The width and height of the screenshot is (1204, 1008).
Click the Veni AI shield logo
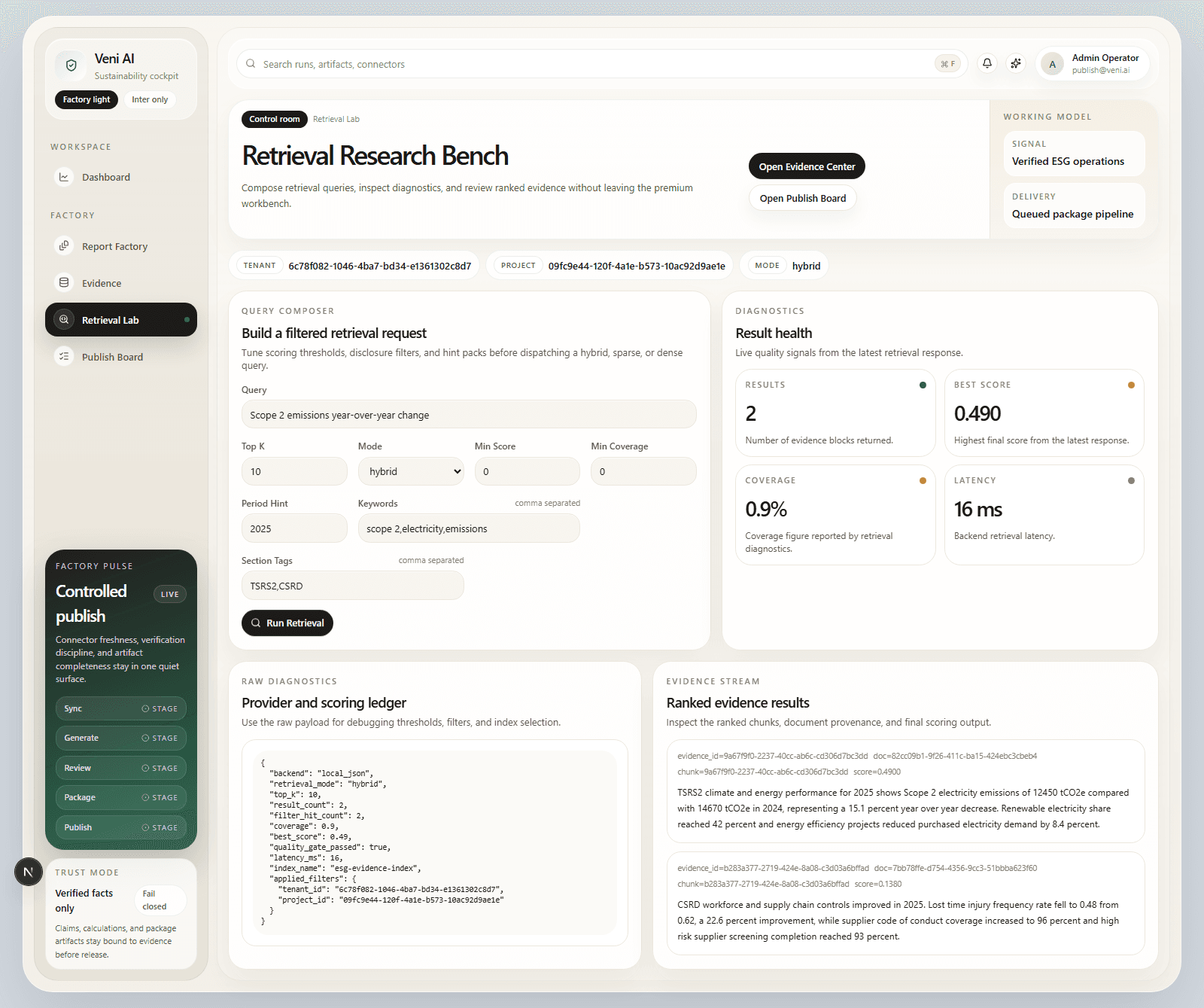tap(71, 65)
